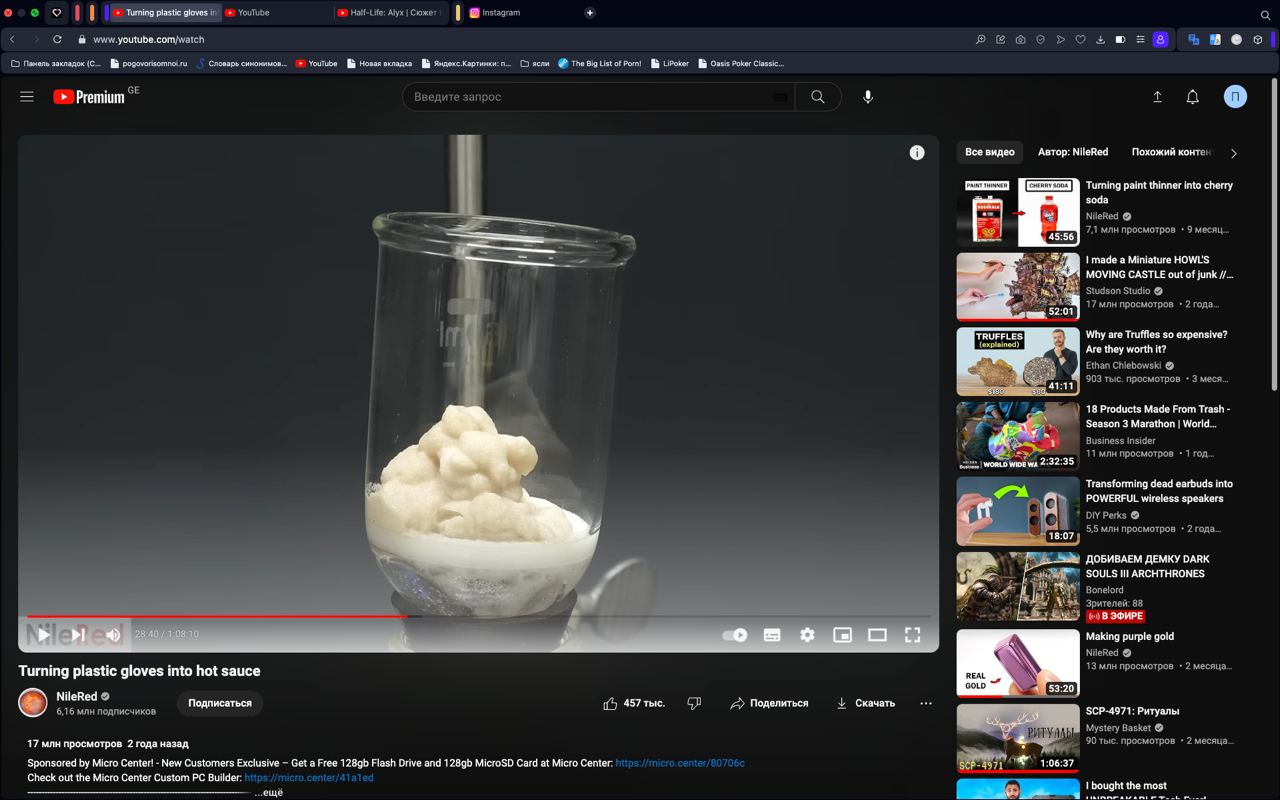Toggle subtitles in the video player
This screenshot has width=1280, height=800.
(x=772, y=635)
